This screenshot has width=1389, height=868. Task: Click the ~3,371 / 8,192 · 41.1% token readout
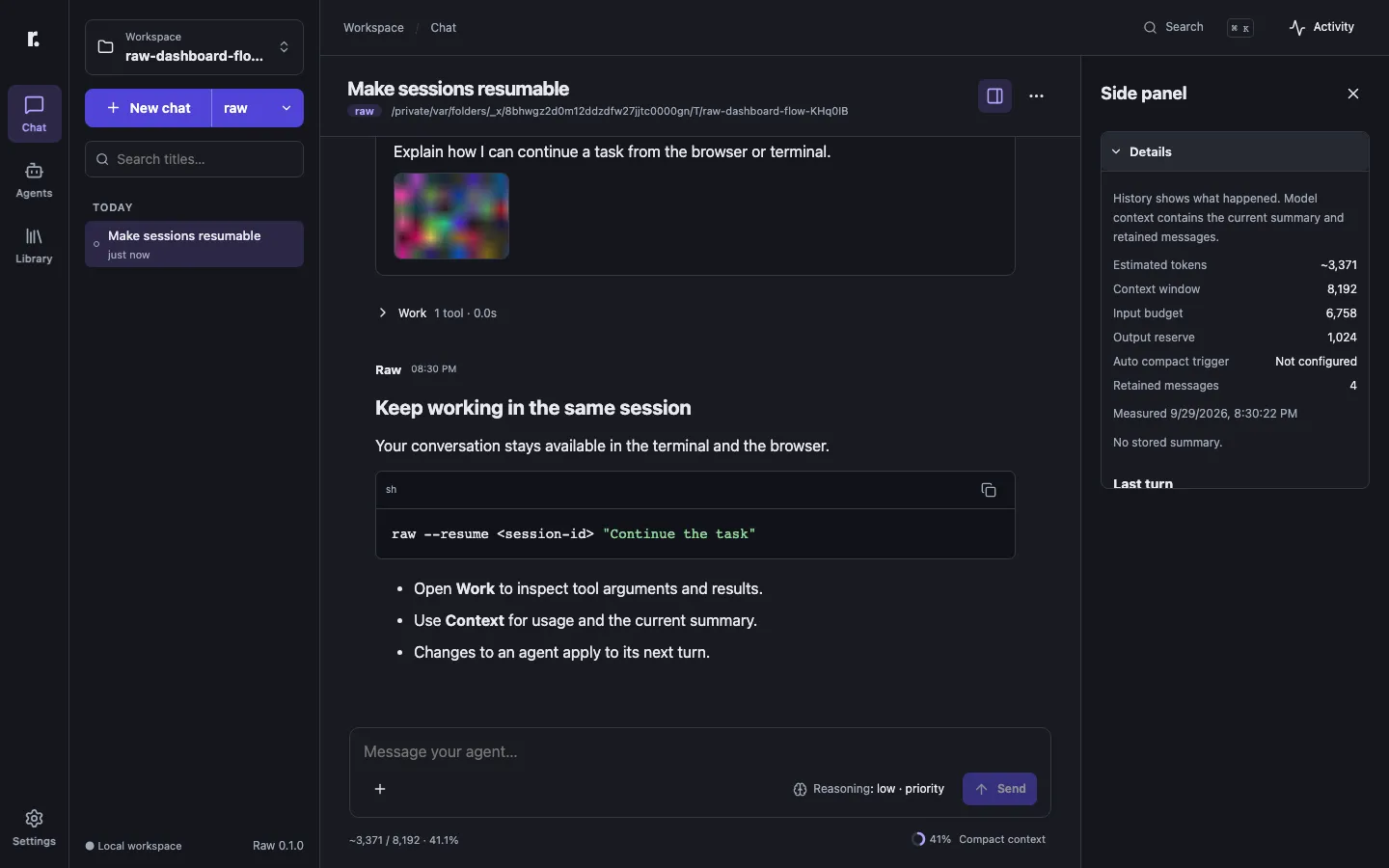(x=404, y=840)
